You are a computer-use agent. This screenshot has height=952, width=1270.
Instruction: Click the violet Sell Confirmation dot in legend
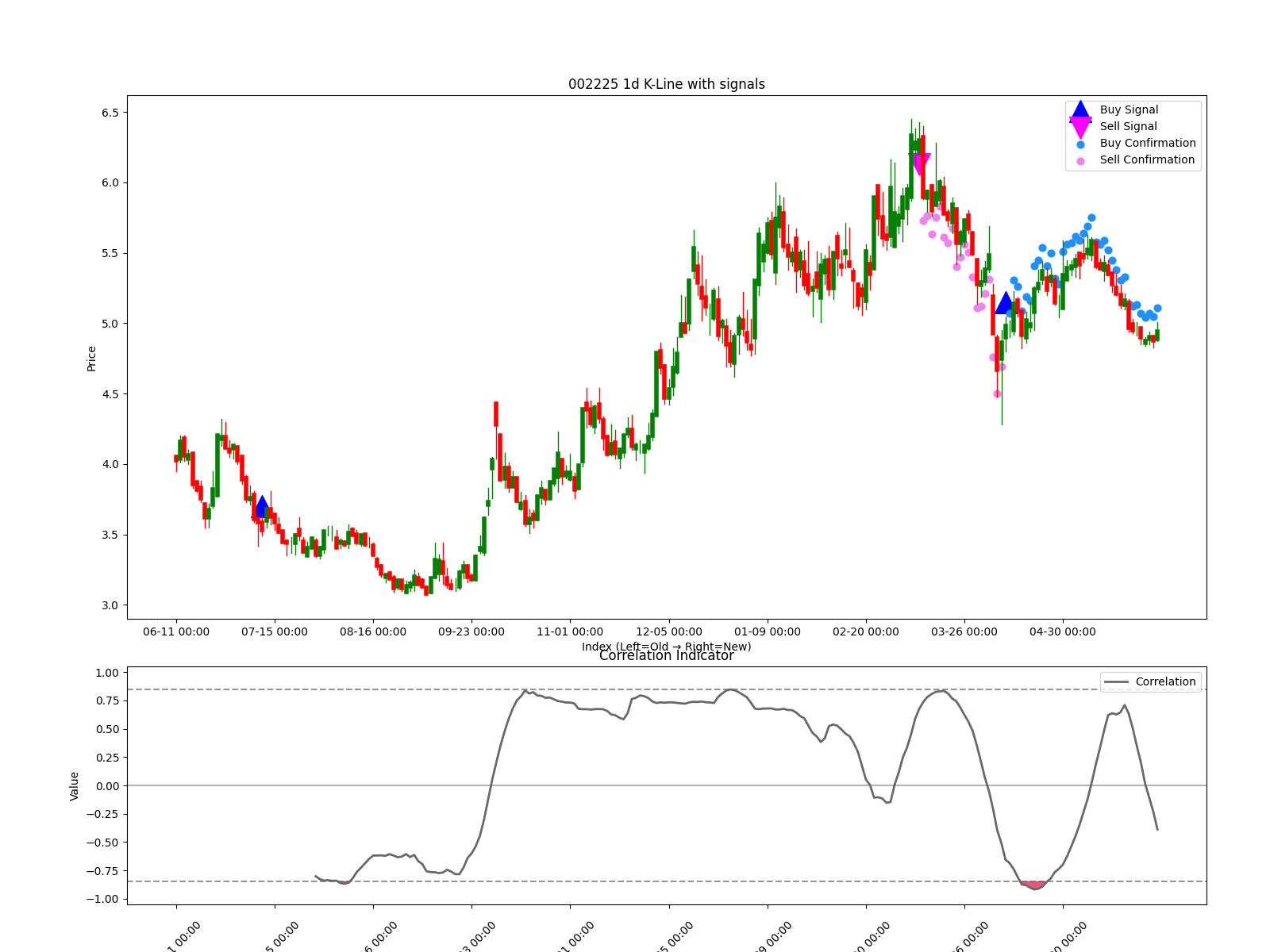click(x=1080, y=161)
